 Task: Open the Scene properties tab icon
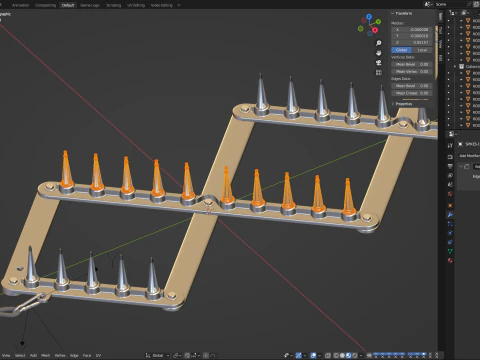(450, 184)
